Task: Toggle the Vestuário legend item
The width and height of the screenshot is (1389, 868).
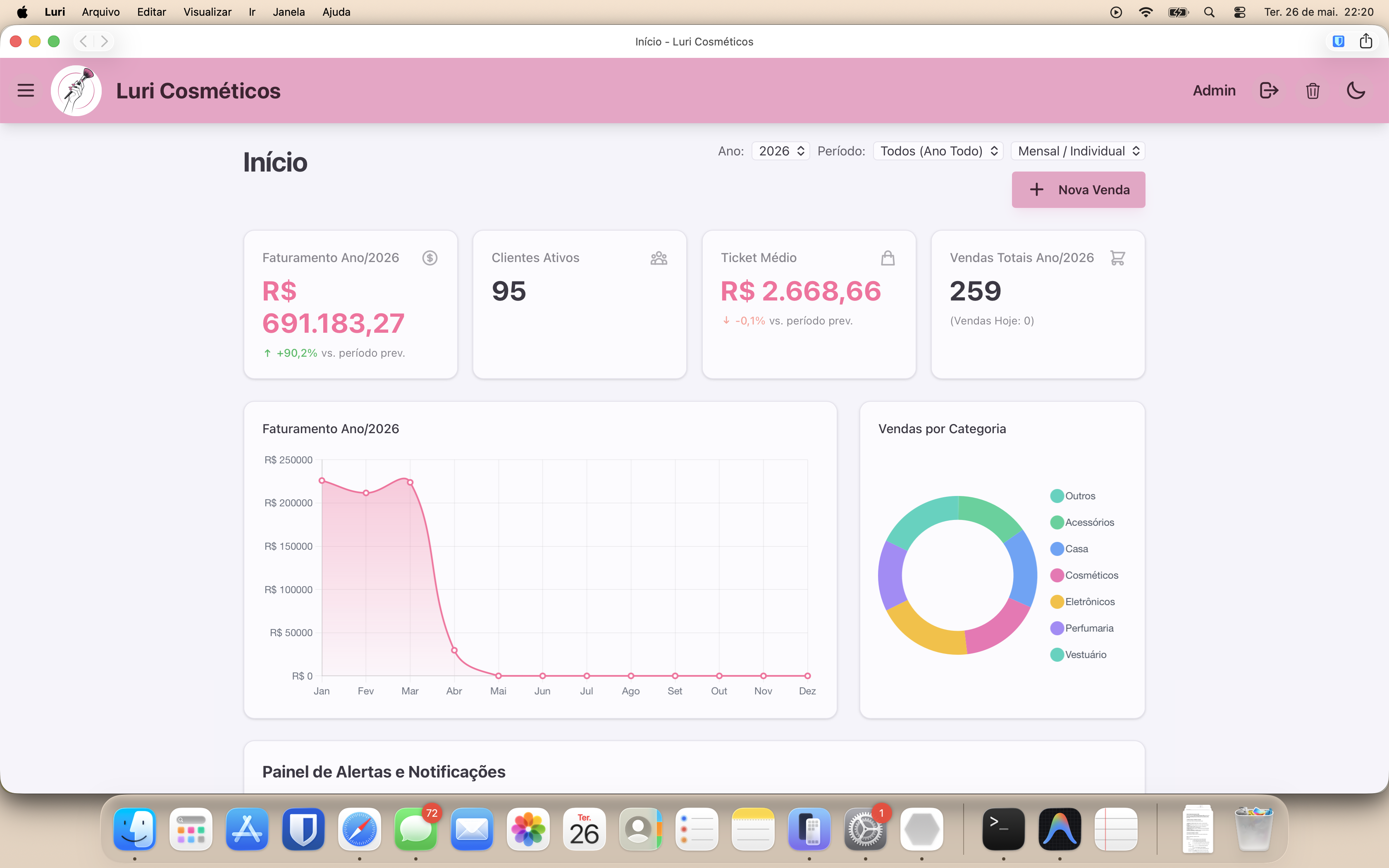Action: [x=1078, y=654]
